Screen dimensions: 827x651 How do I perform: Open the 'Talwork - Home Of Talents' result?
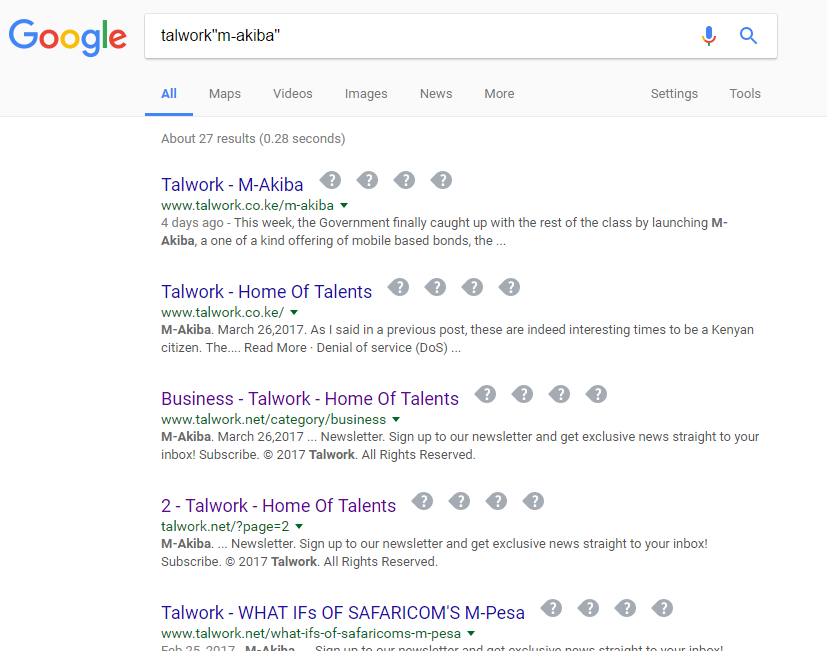point(266,292)
